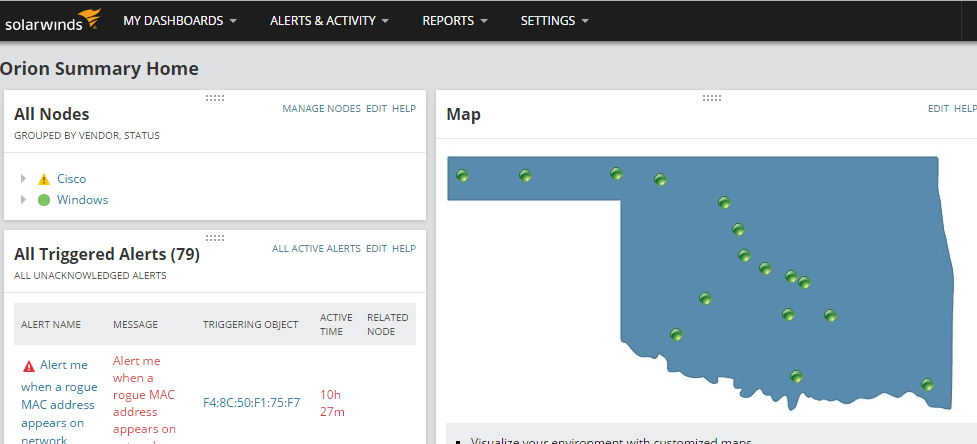The image size is (977, 444).
Task: Click Help on the All Triggered Alerts panel
Action: point(404,248)
